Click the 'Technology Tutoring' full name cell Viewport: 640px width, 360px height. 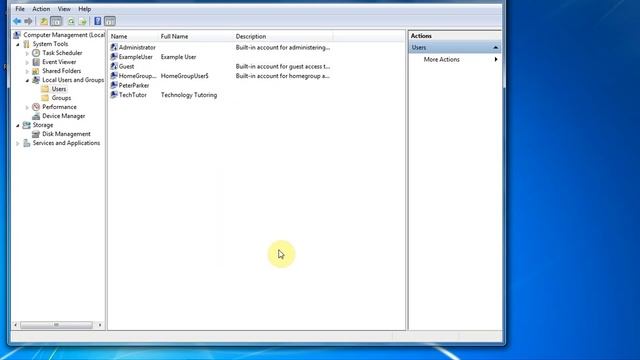189,95
